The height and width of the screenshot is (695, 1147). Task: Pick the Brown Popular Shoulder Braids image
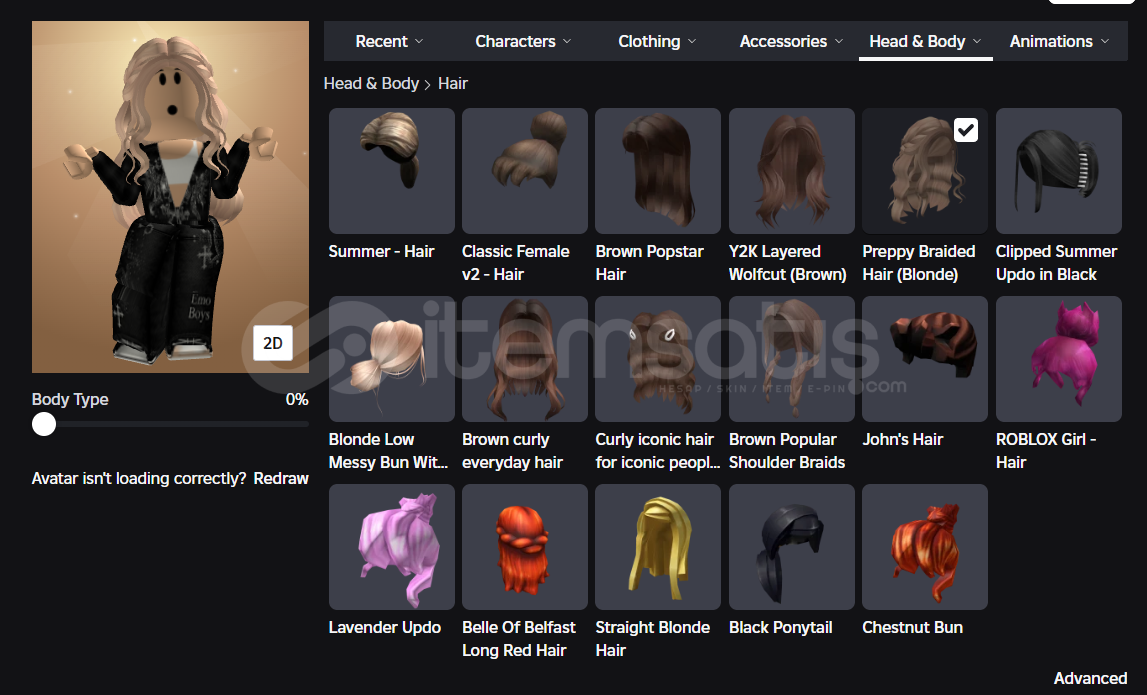[791, 358]
